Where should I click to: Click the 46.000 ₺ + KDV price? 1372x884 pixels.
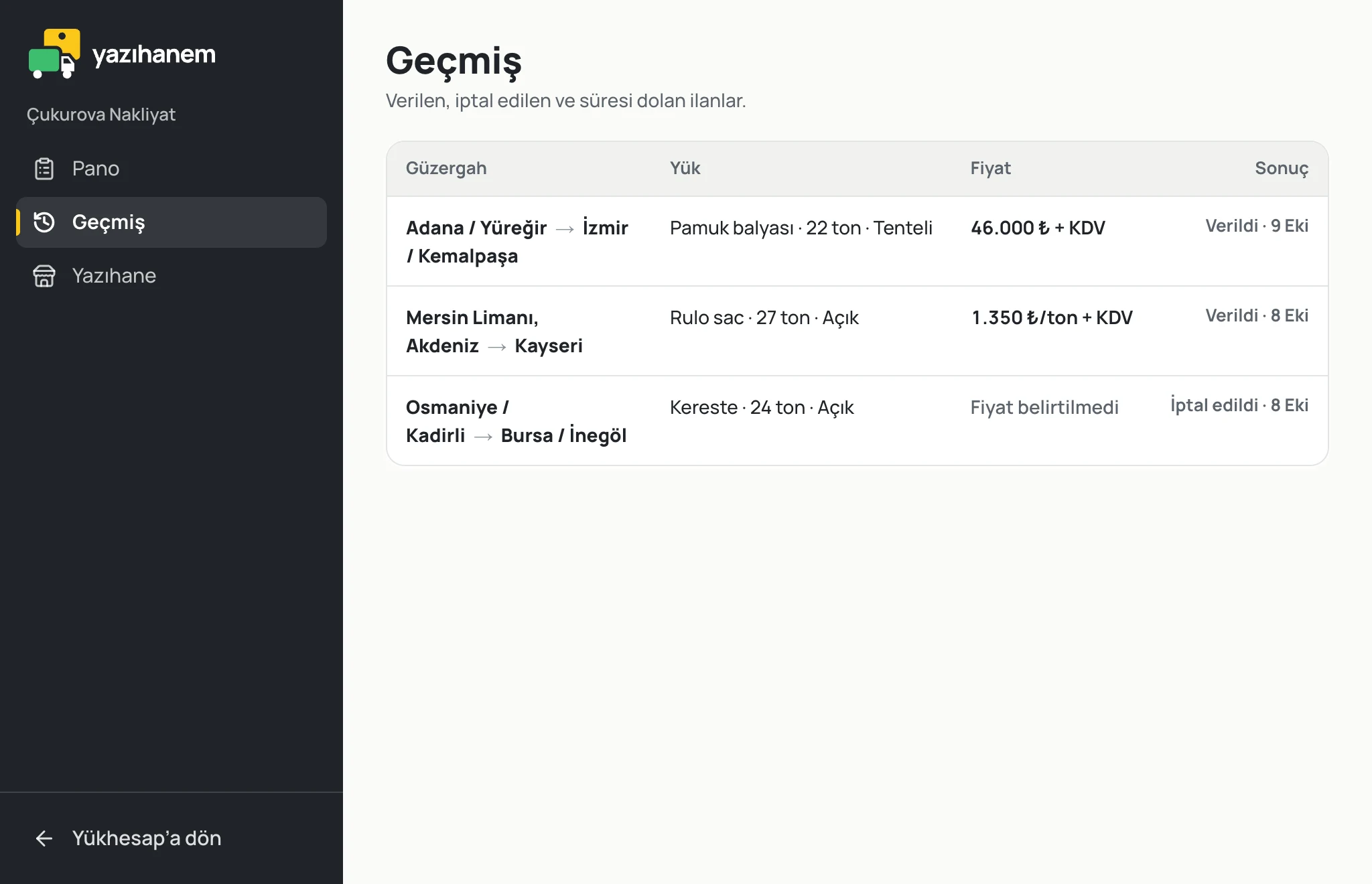pyautogui.click(x=1038, y=228)
